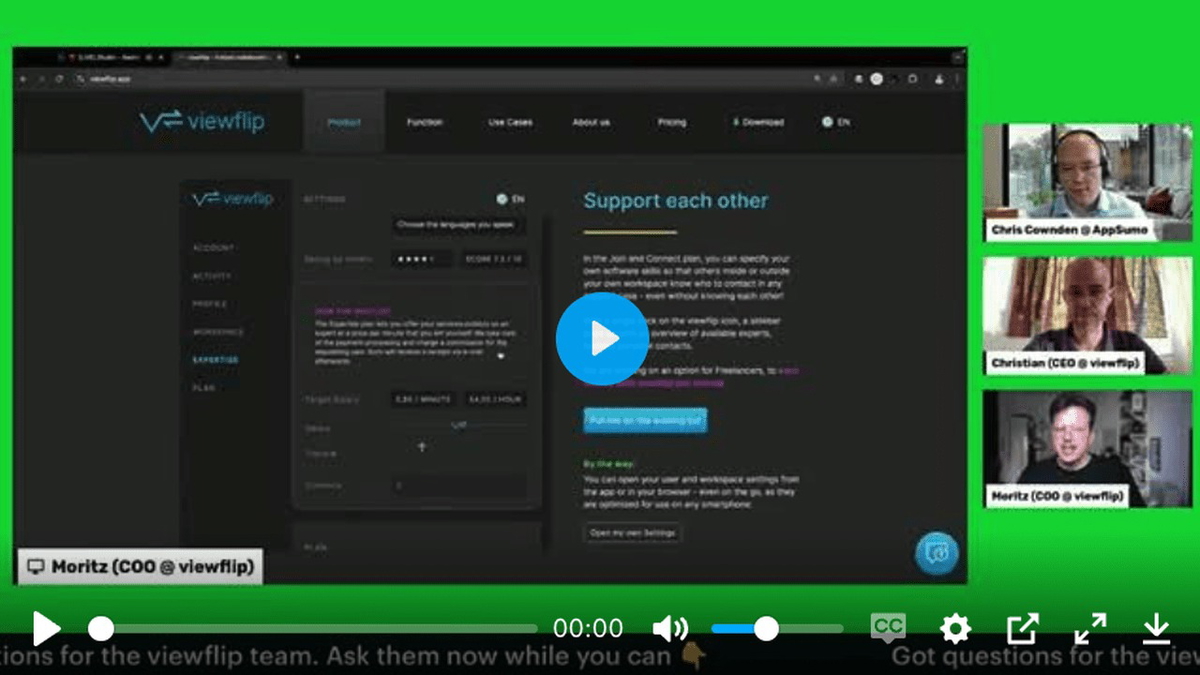This screenshot has width=1200, height=675.
Task: Click the viewflip logo in the site header
Action: (202, 121)
